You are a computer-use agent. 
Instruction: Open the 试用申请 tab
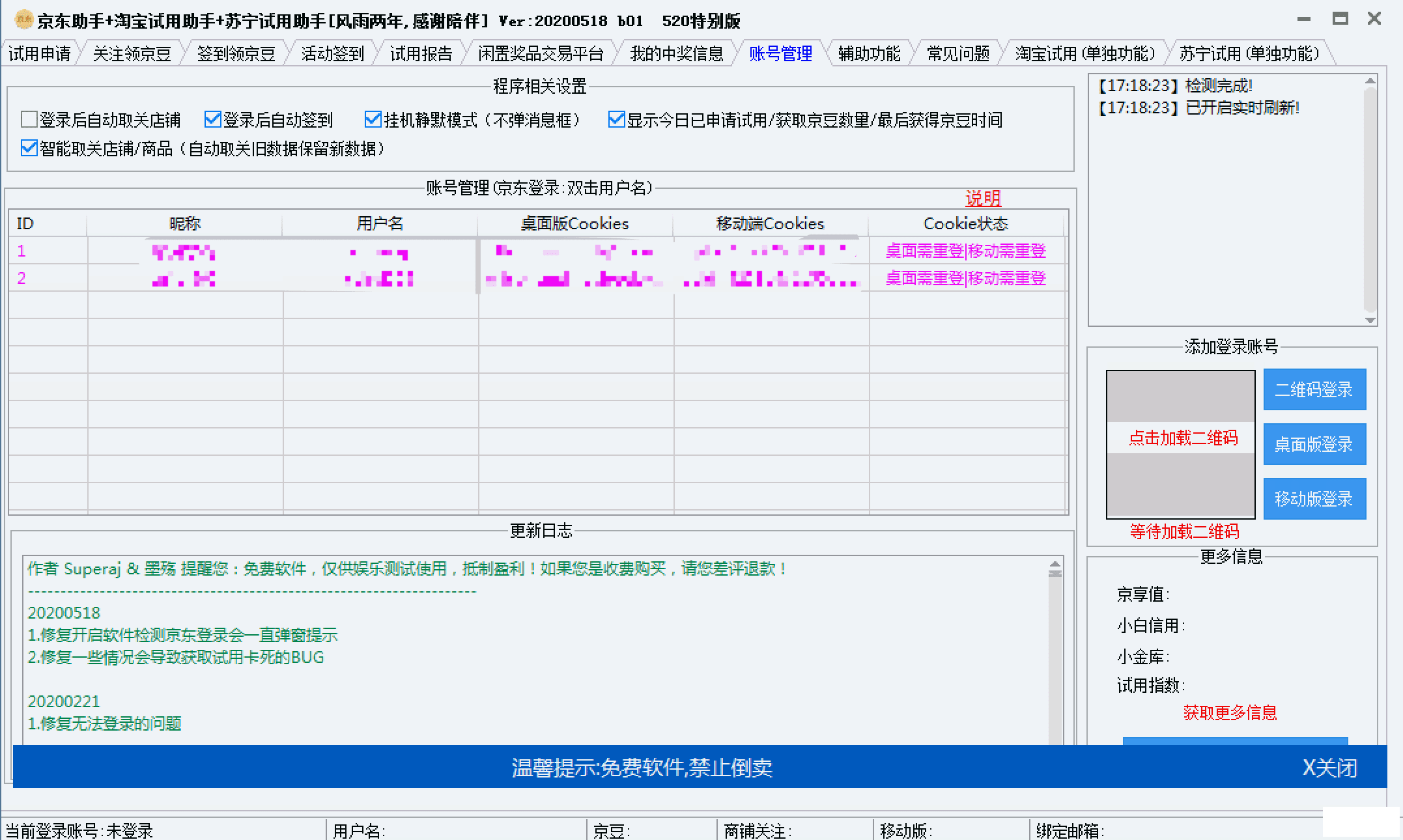40,53
